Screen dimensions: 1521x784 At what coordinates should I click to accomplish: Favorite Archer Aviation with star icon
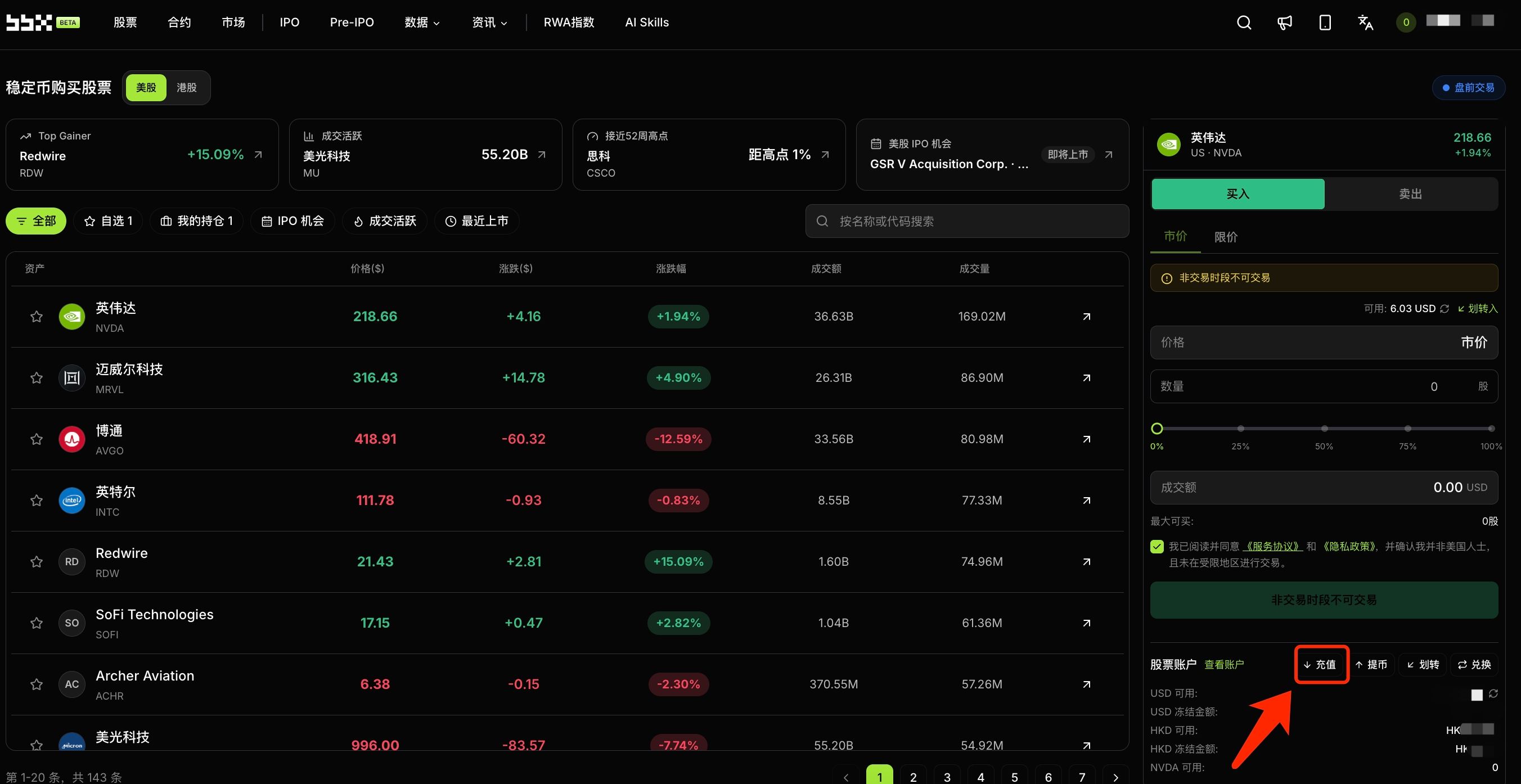click(x=37, y=684)
